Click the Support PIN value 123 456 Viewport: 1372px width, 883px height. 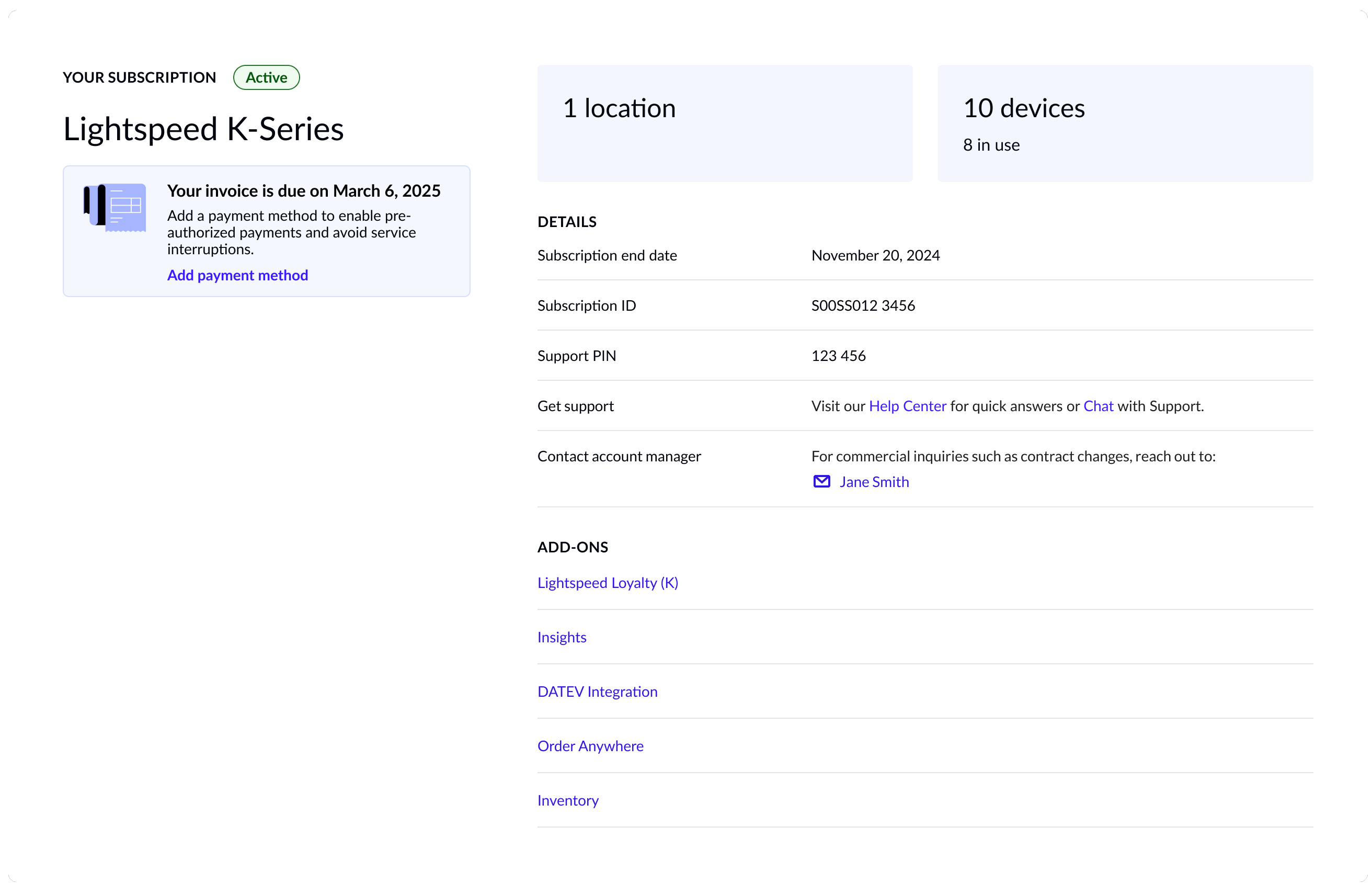838,356
